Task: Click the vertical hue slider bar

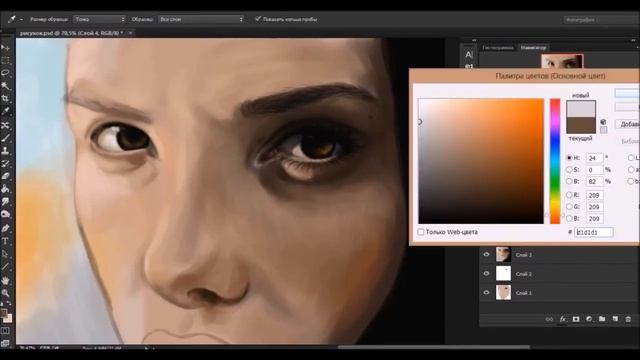Action: (x=555, y=161)
